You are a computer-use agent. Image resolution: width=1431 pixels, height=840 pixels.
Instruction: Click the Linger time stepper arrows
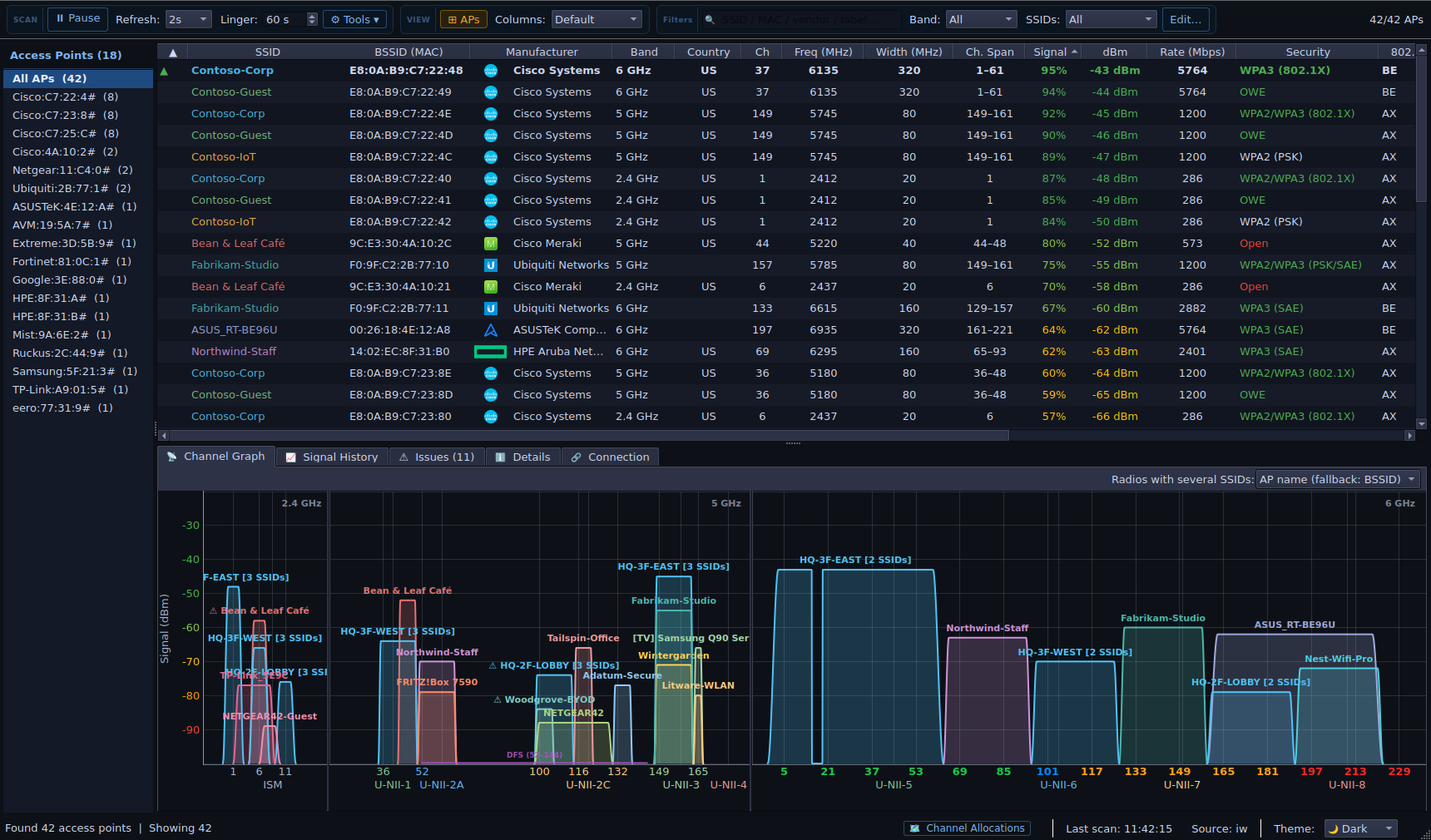(x=312, y=19)
